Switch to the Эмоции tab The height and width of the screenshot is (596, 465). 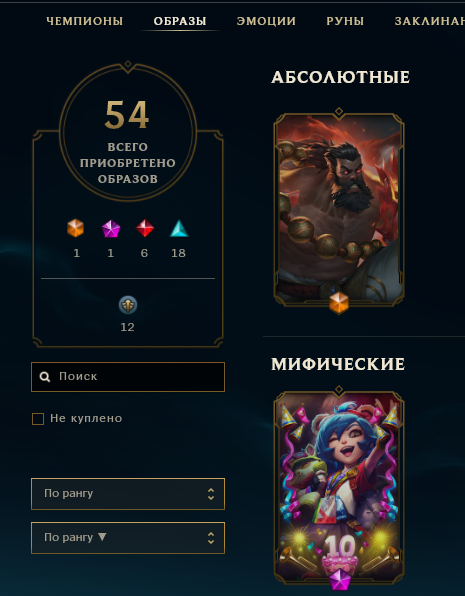[x=266, y=21]
